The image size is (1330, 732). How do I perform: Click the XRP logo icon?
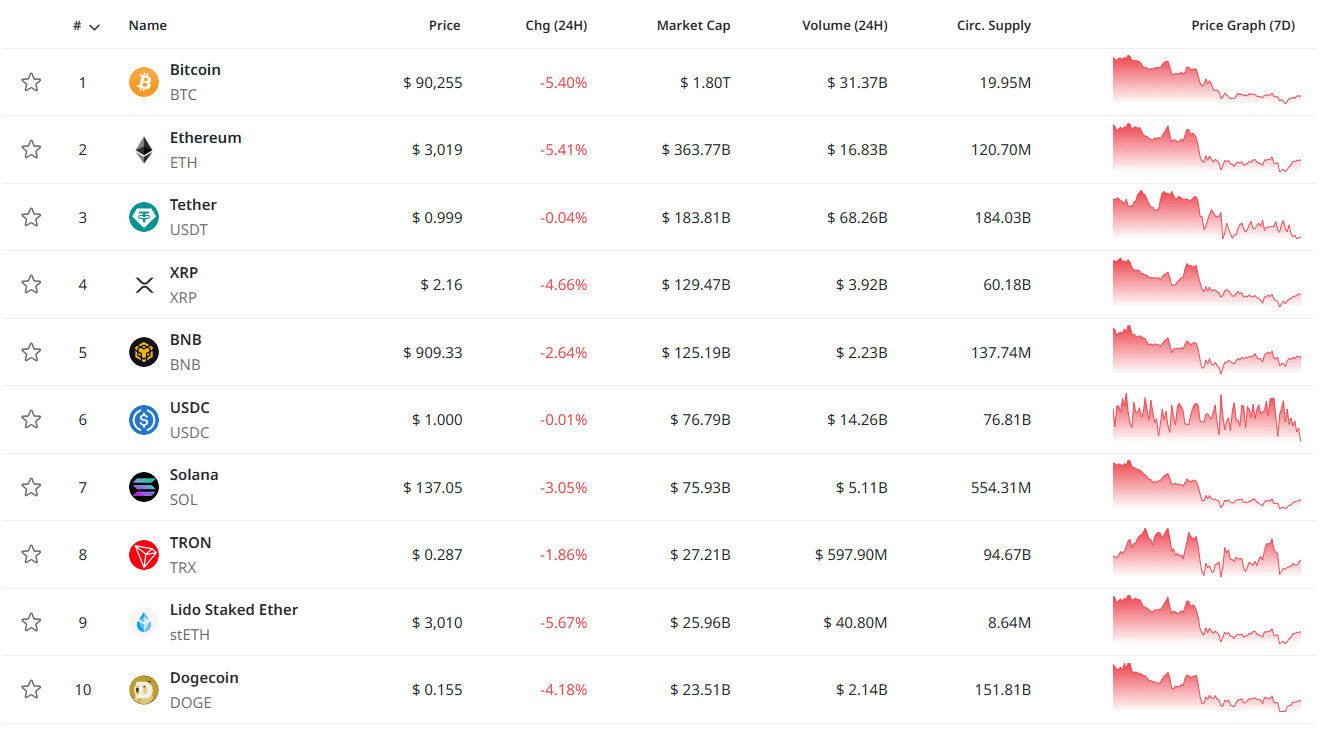click(x=144, y=285)
